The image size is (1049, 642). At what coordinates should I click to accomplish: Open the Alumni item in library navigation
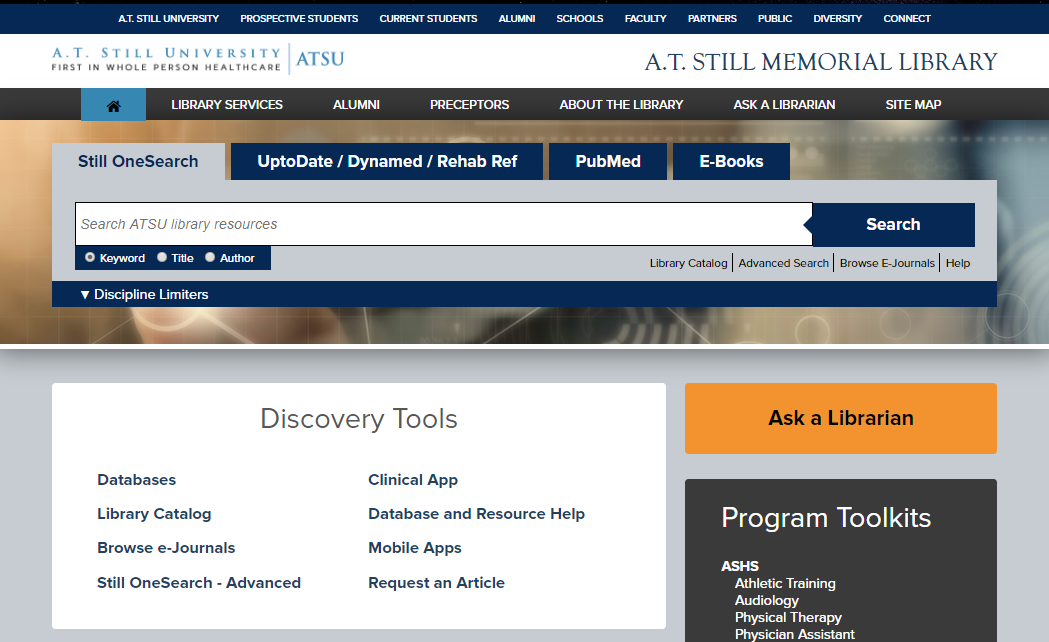(x=356, y=105)
